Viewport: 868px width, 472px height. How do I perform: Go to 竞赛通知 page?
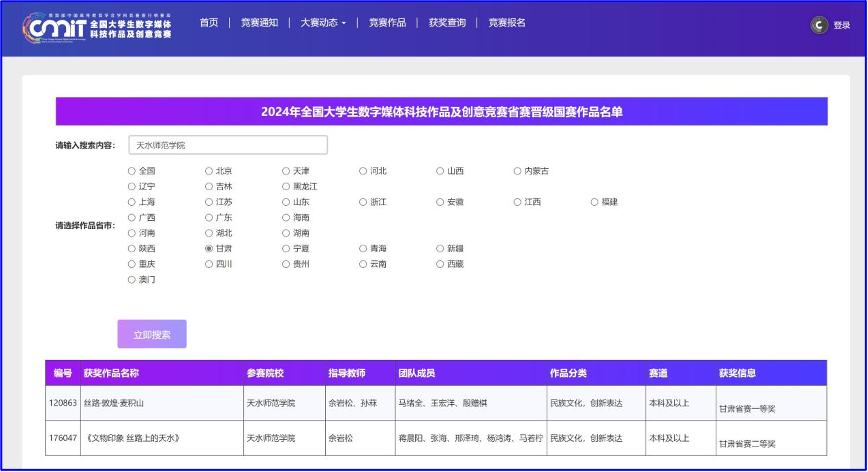point(259,23)
